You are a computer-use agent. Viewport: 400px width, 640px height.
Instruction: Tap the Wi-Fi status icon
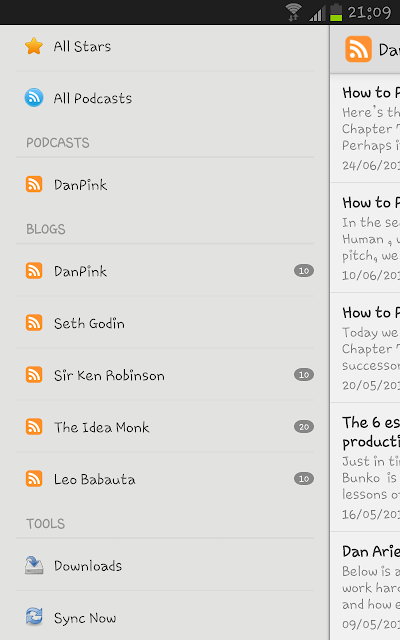[293, 12]
